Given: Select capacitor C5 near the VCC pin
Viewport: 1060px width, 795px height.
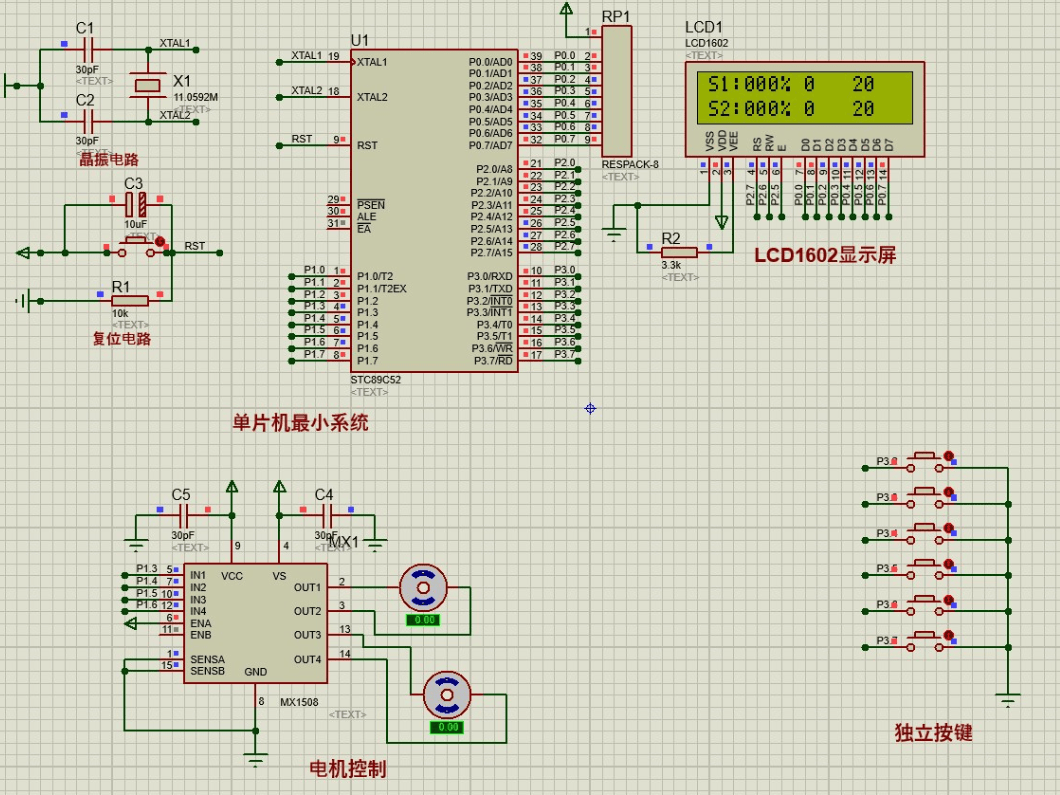Looking at the screenshot, I should pos(182,514).
